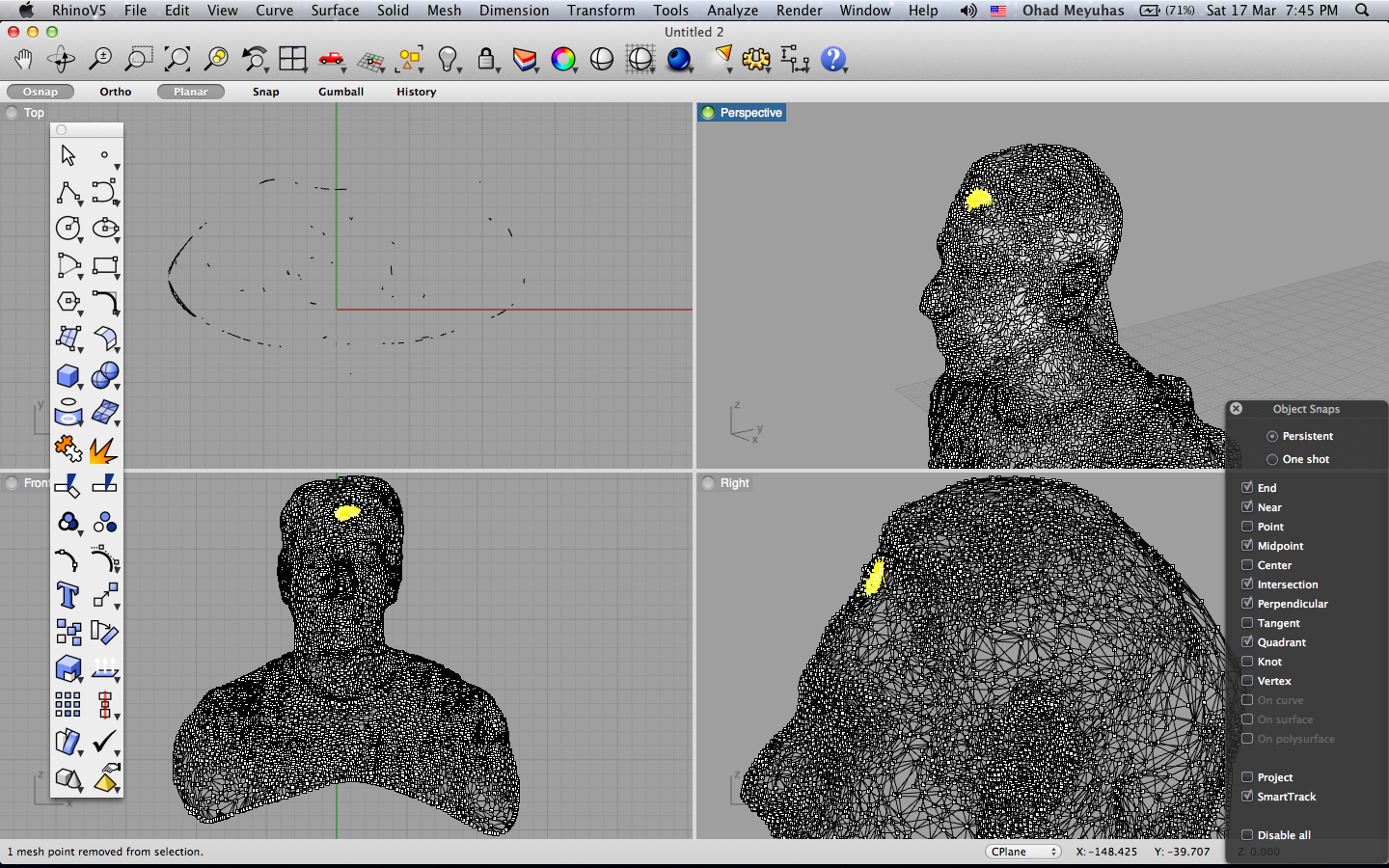Turn on Ortho mode
1389x868 pixels.
click(x=115, y=92)
